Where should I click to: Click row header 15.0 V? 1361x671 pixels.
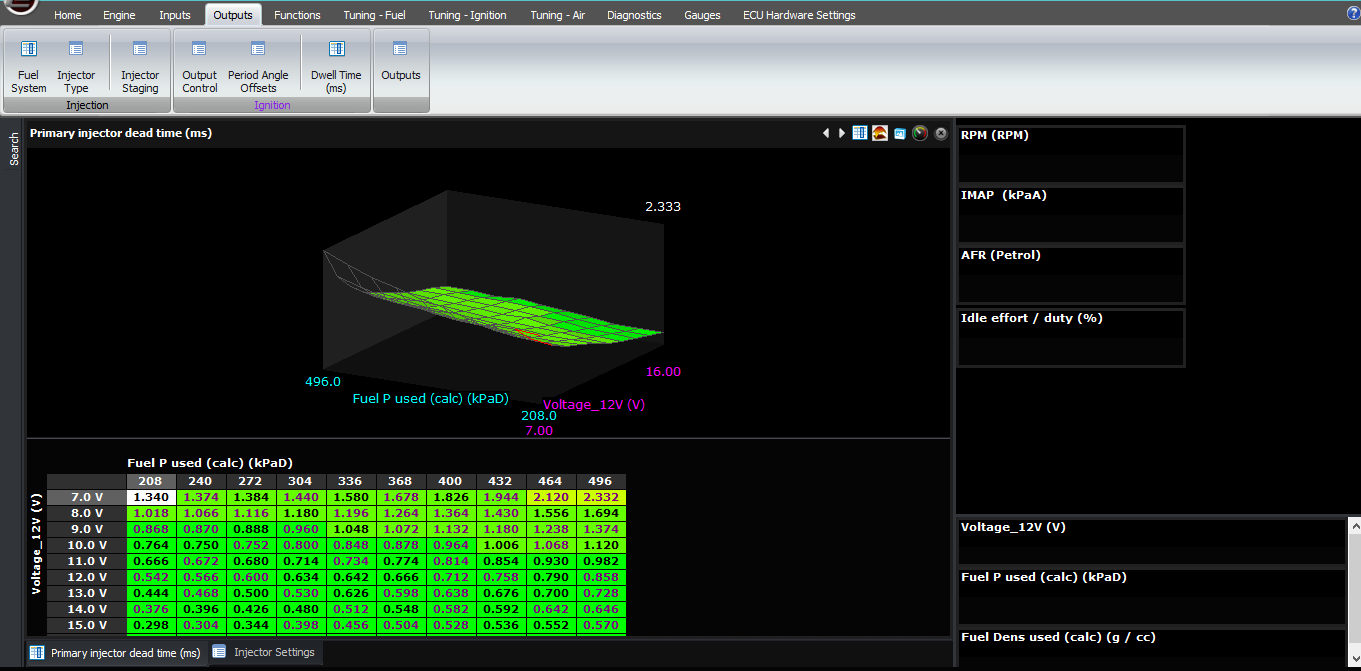click(x=86, y=625)
